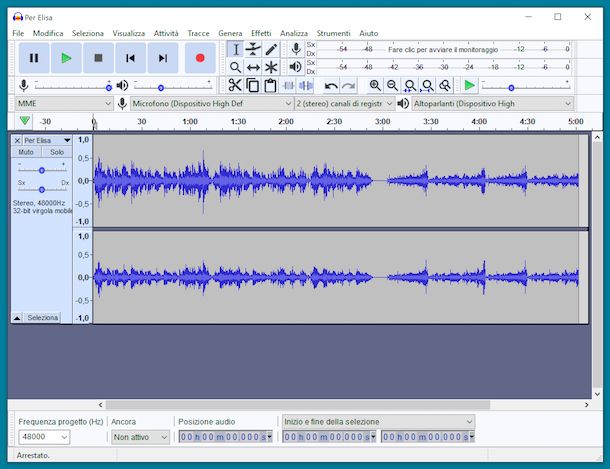
Task: Open the Microfono recording device dropdown
Action: pyautogui.click(x=212, y=103)
